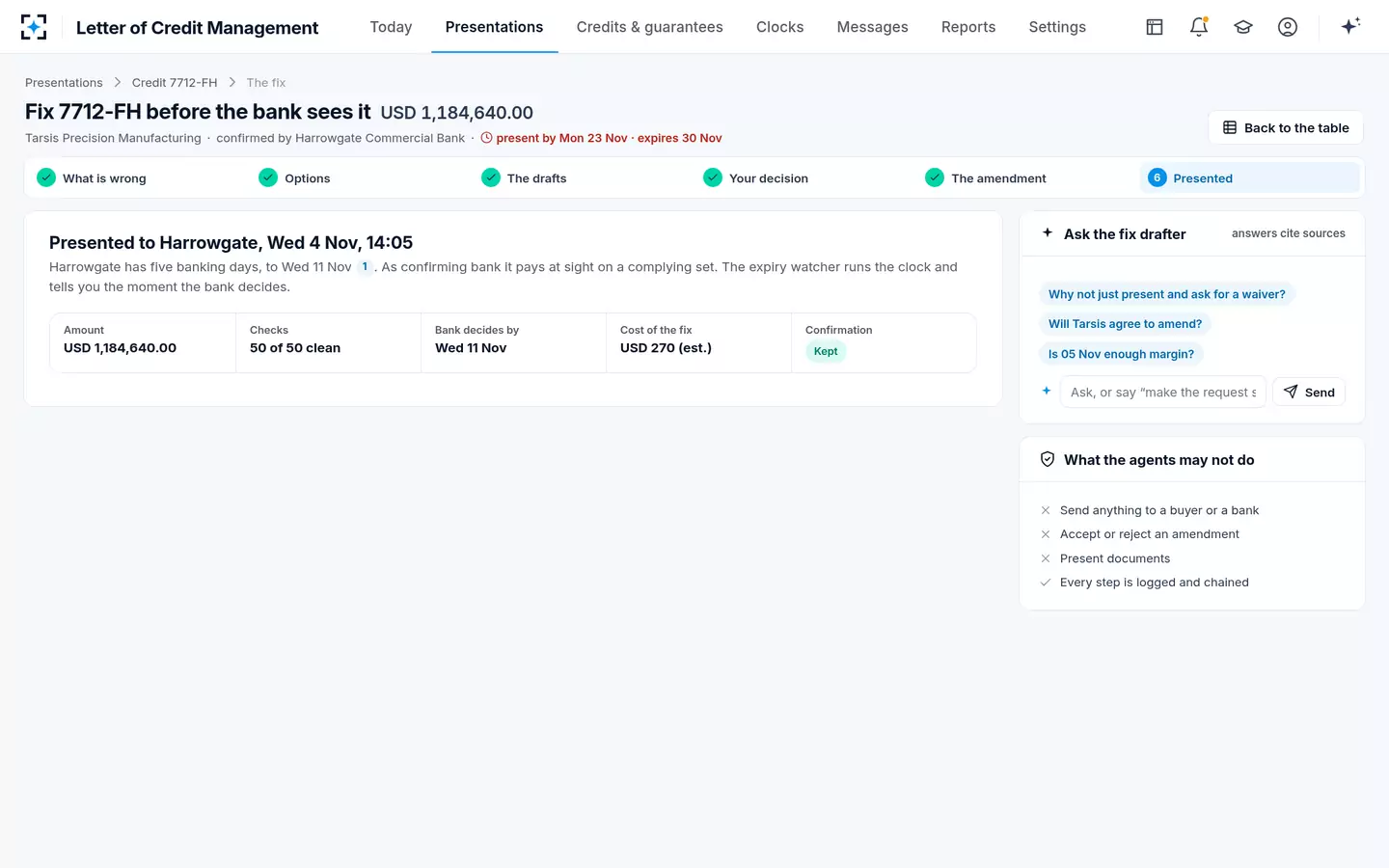The height and width of the screenshot is (868, 1389).
Task: Ask Is 05 Nov enough margin
Action: (x=1121, y=354)
